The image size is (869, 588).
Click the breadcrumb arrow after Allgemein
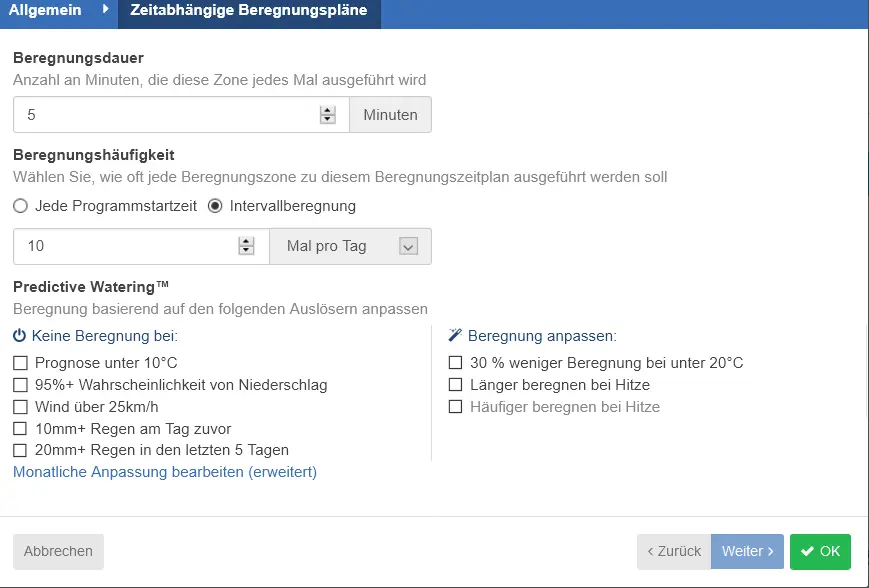(105, 11)
